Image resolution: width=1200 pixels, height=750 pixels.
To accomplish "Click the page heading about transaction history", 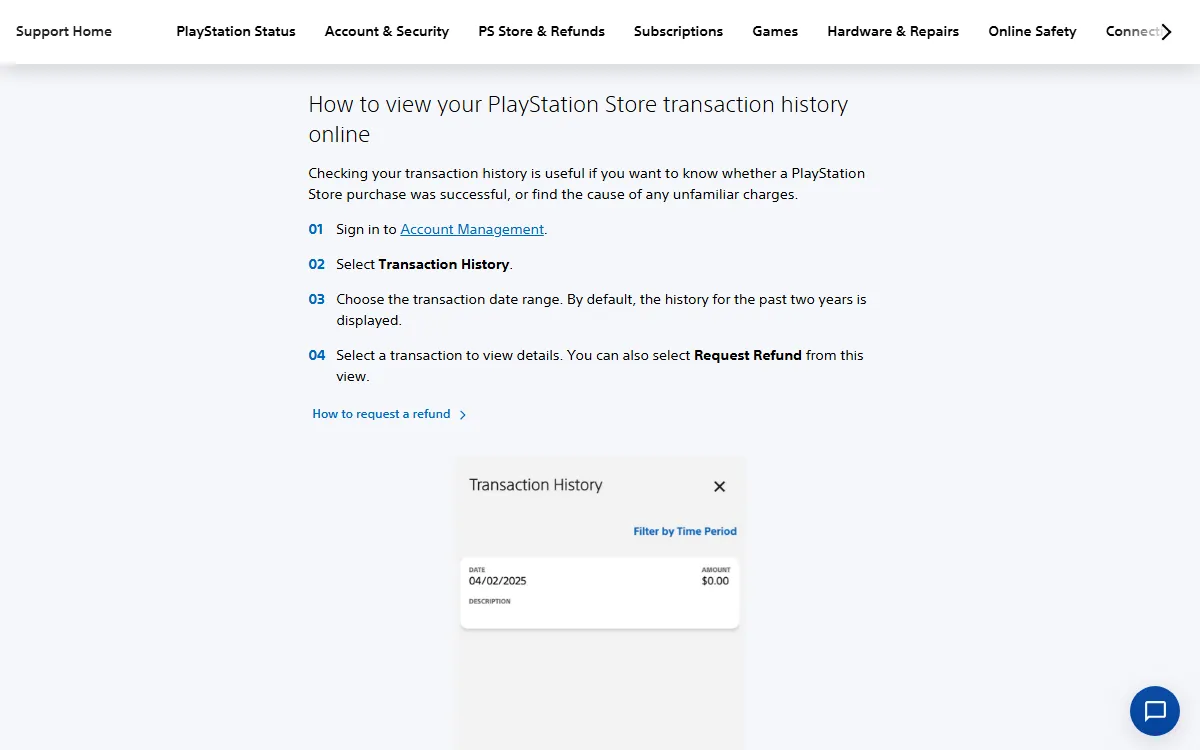I will (x=578, y=119).
